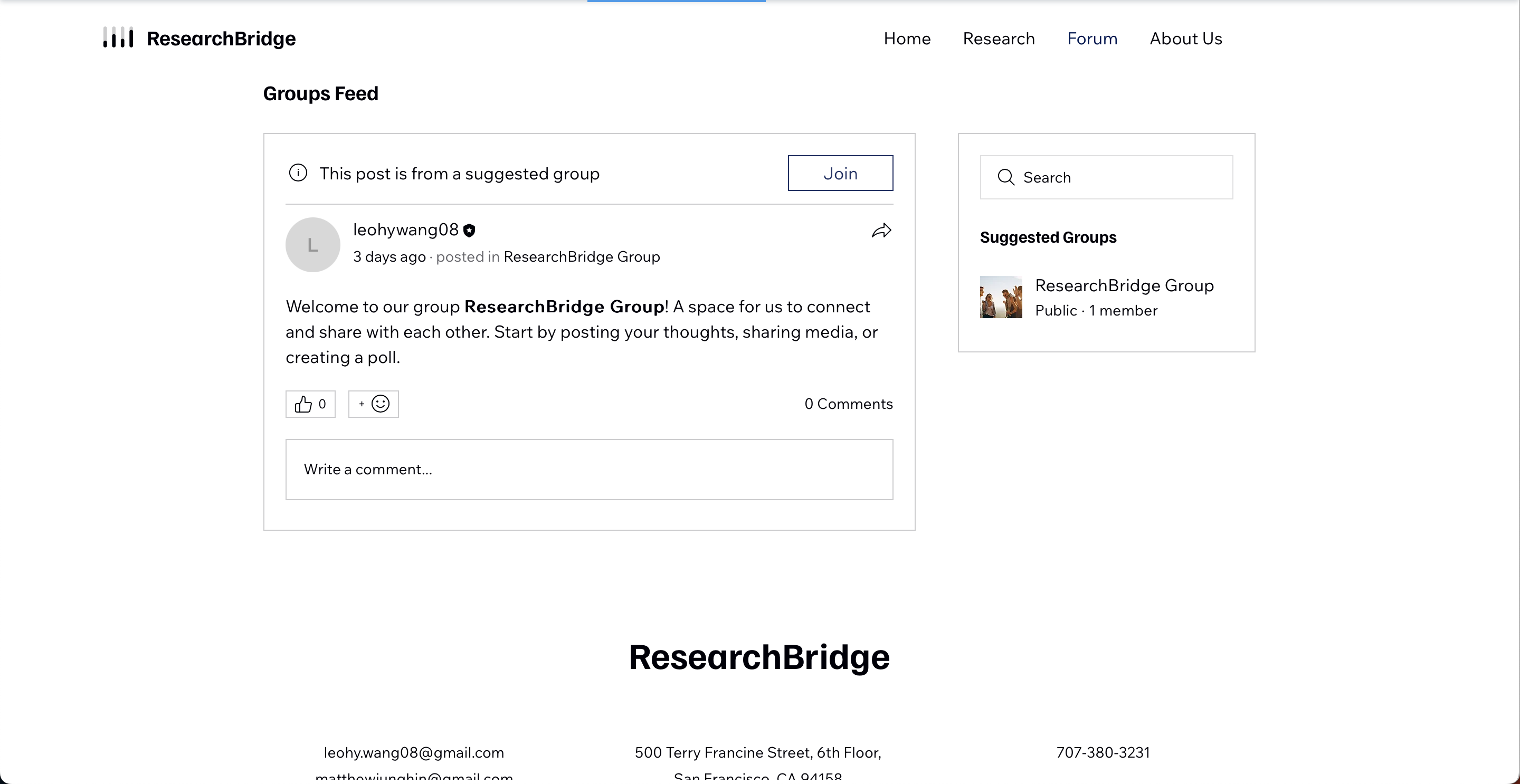
Task: Click the leohy.wang08@gmail.com footer email
Action: [414, 752]
